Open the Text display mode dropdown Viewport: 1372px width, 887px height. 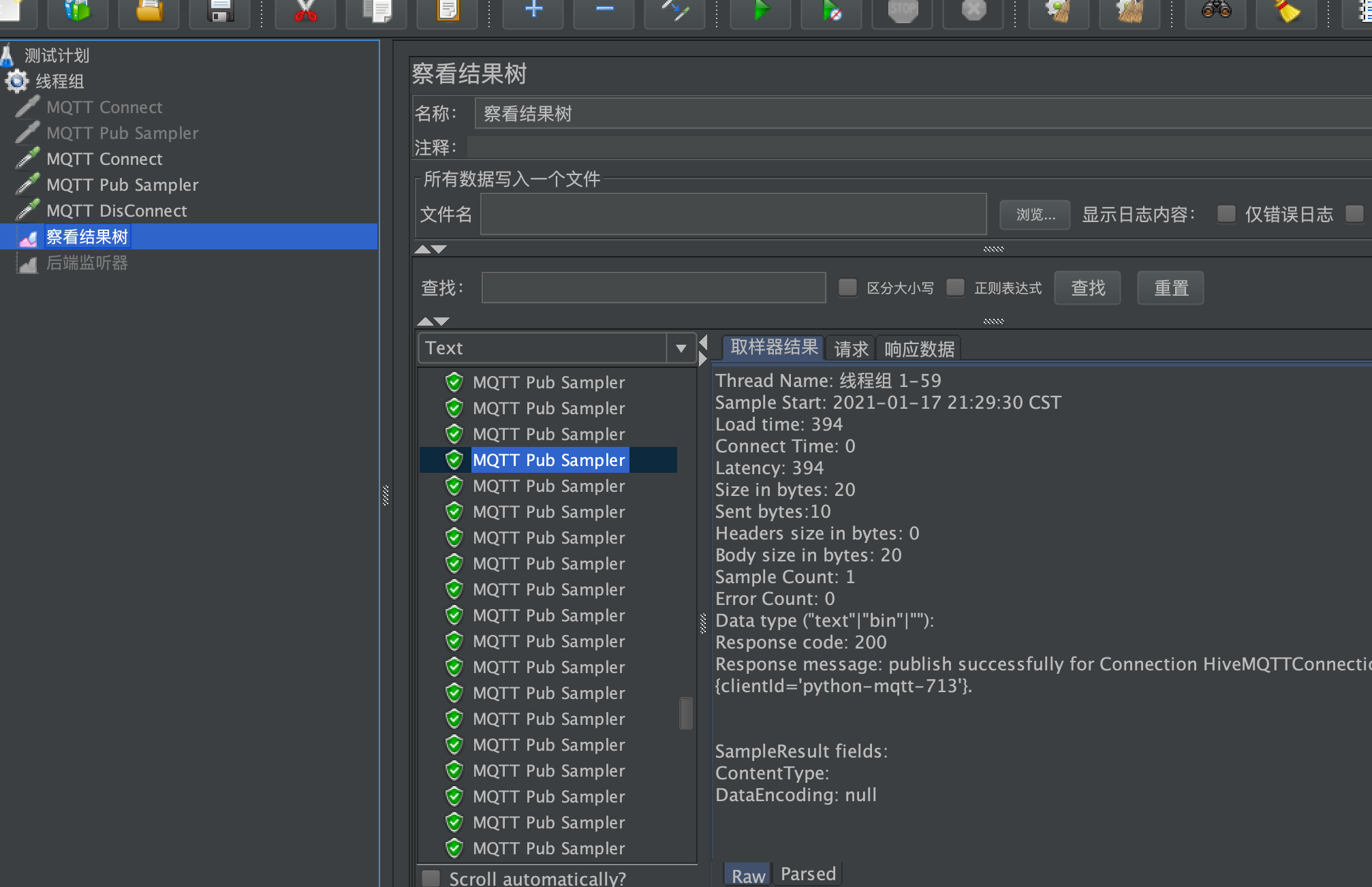[x=681, y=347]
